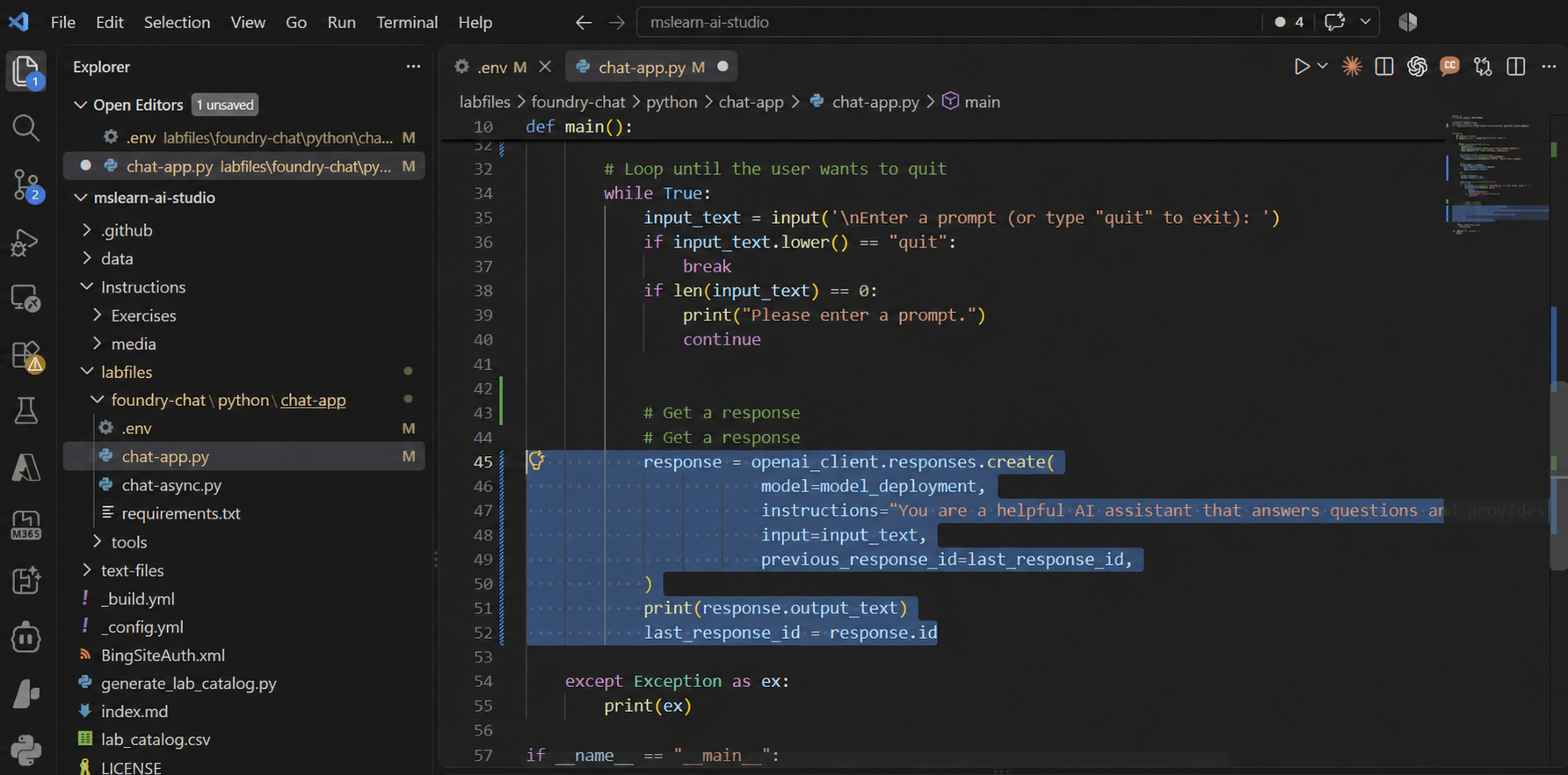The width and height of the screenshot is (1568, 775).
Task: Click the minimap code overview
Action: pos(1498,176)
